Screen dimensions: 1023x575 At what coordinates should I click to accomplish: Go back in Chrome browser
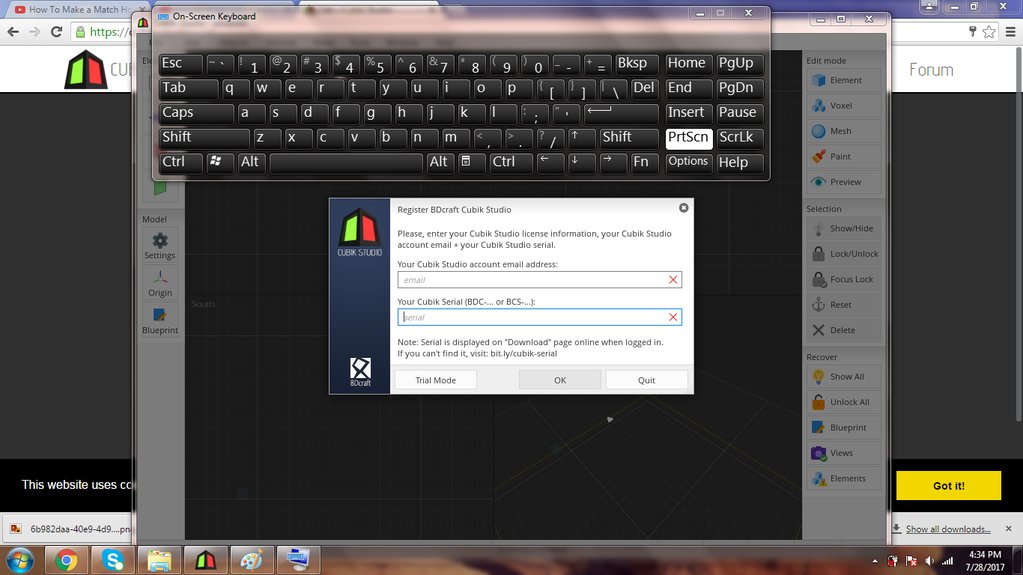pos(13,31)
